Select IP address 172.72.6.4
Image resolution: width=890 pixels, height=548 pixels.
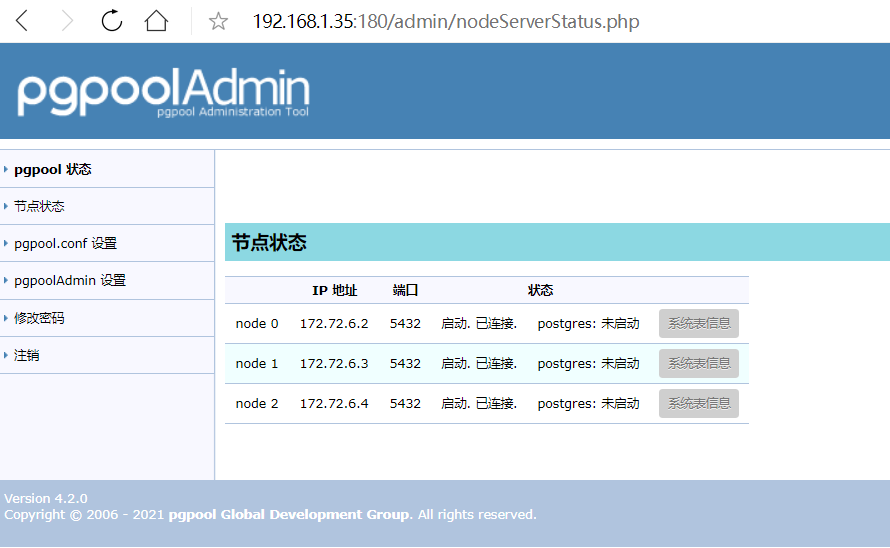[x=334, y=404]
